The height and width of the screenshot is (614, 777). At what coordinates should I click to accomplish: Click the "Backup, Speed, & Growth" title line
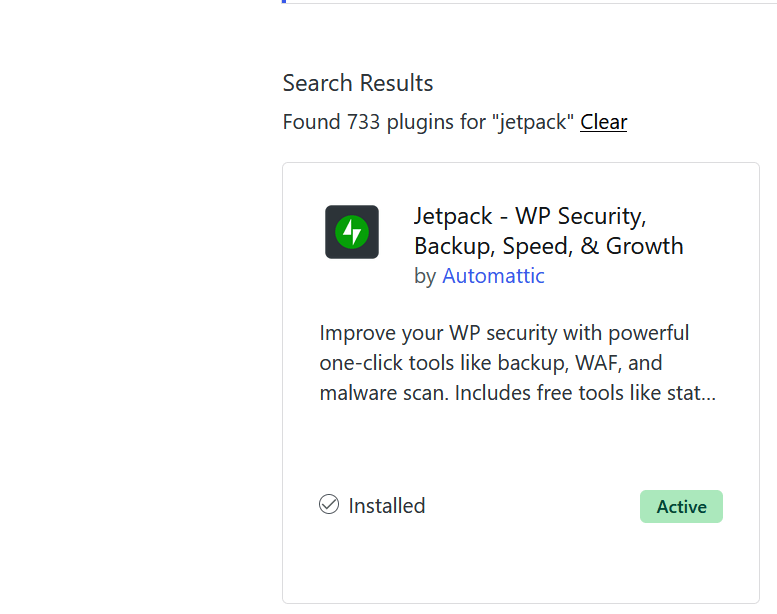(548, 246)
